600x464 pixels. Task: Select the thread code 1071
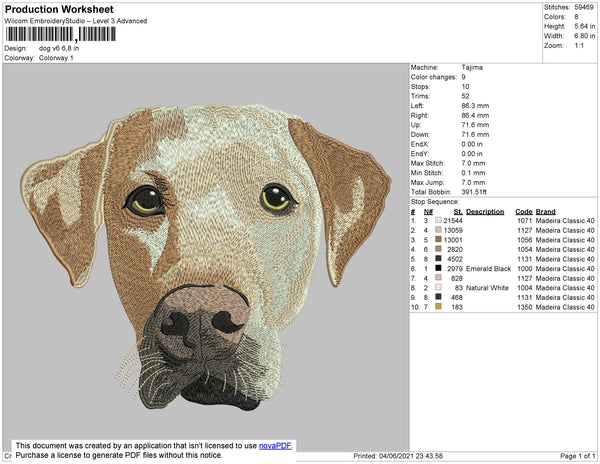(525, 221)
